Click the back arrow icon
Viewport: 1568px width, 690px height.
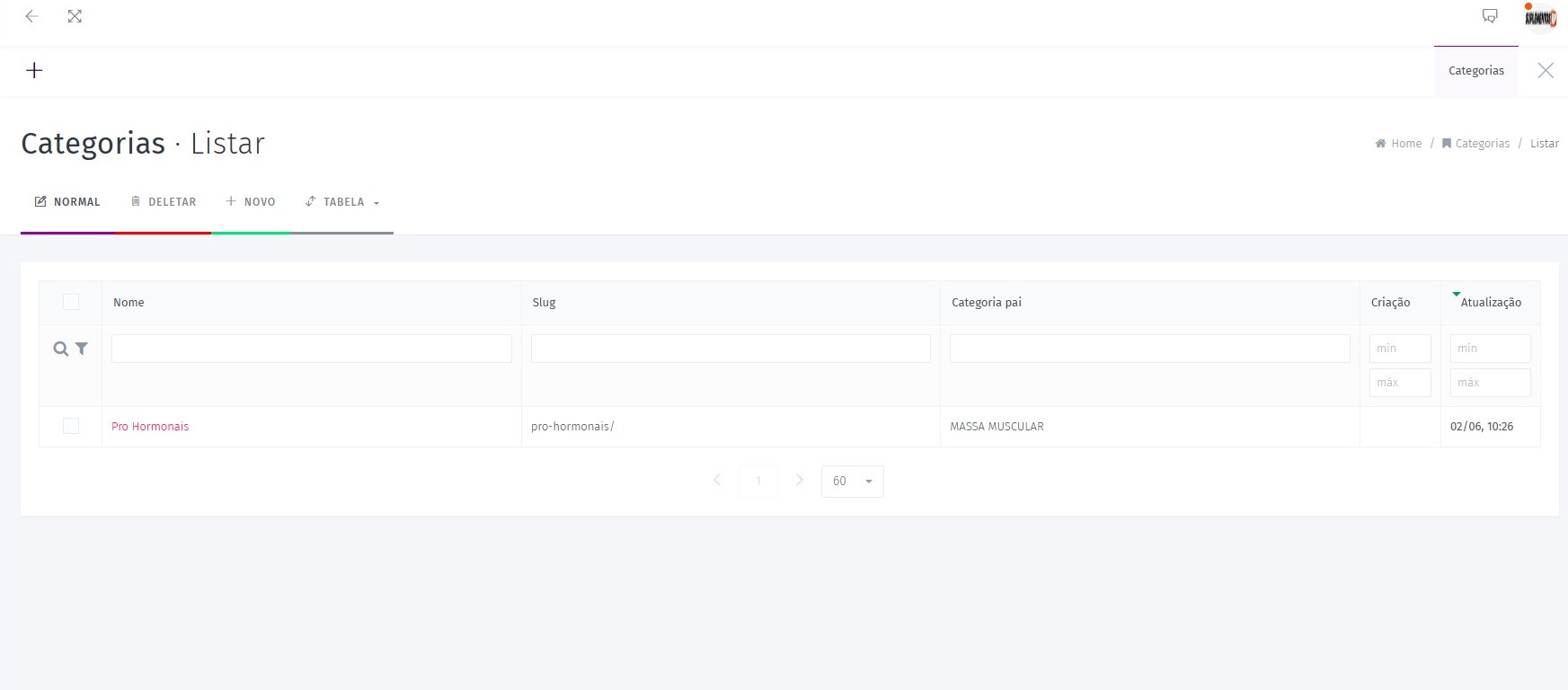click(x=31, y=16)
